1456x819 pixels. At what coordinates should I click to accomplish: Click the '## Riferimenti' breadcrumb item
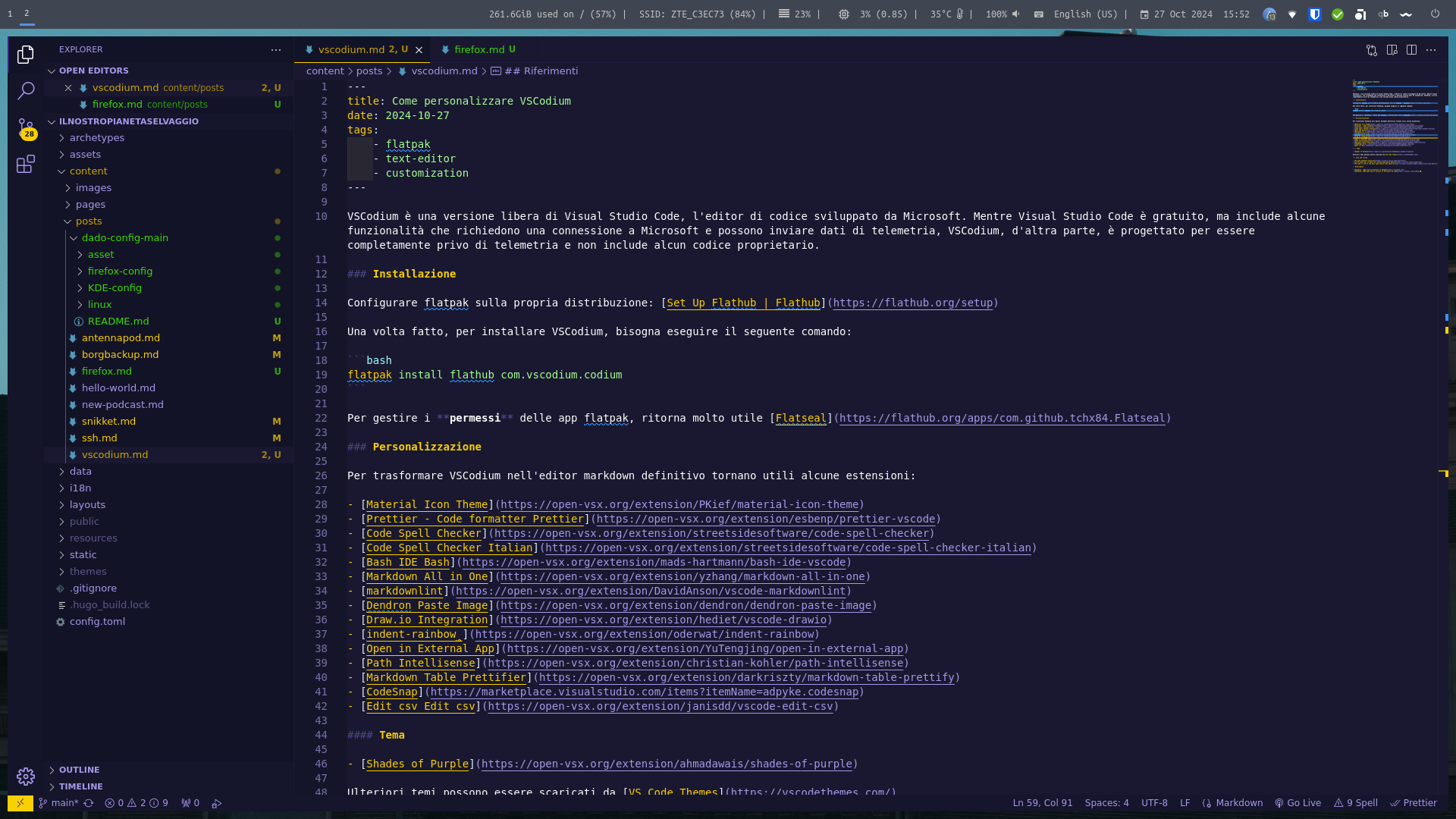point(534,71)
